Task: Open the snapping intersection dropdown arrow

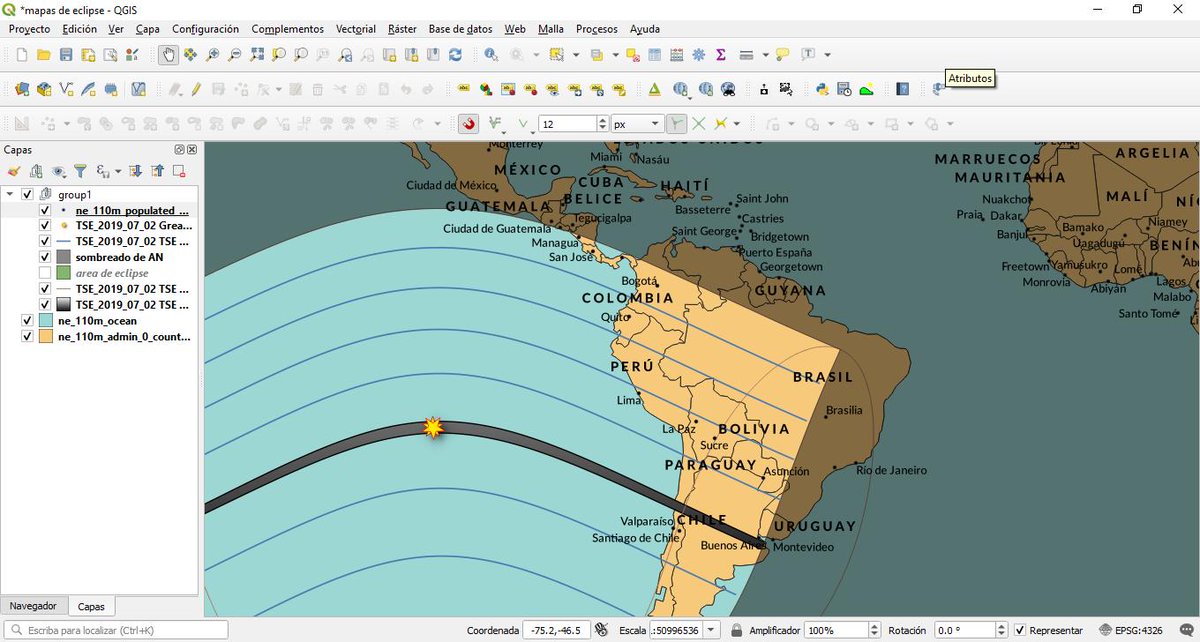Action: (738, 124)
